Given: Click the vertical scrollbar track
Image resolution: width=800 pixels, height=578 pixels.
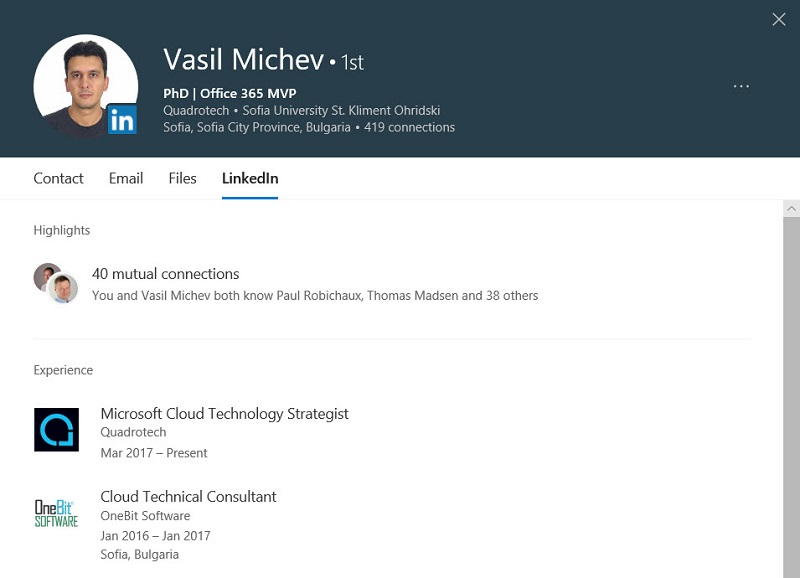Looking at the screenshot, I should 791,397.
